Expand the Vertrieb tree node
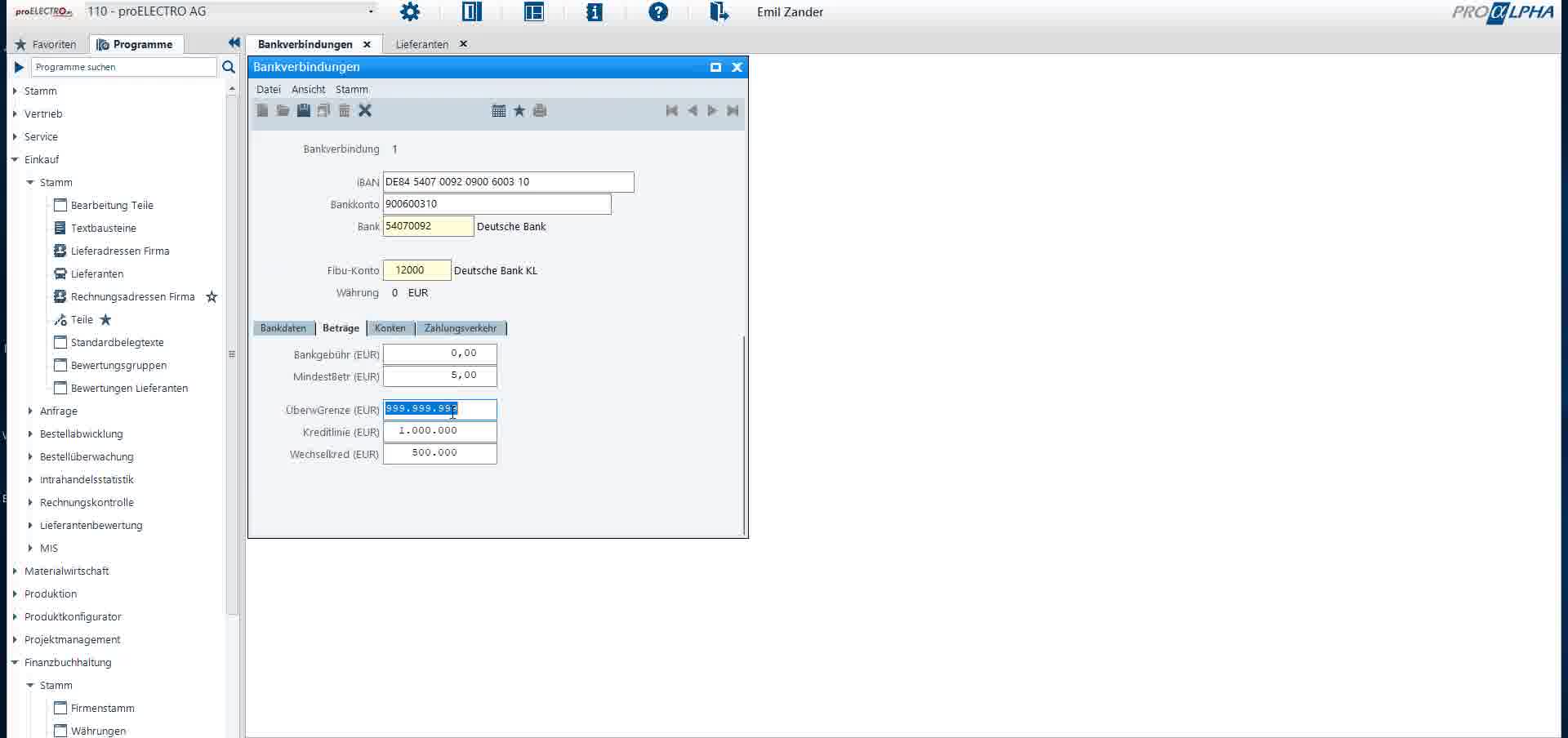1568x738 pixels. tap(15, 113)
